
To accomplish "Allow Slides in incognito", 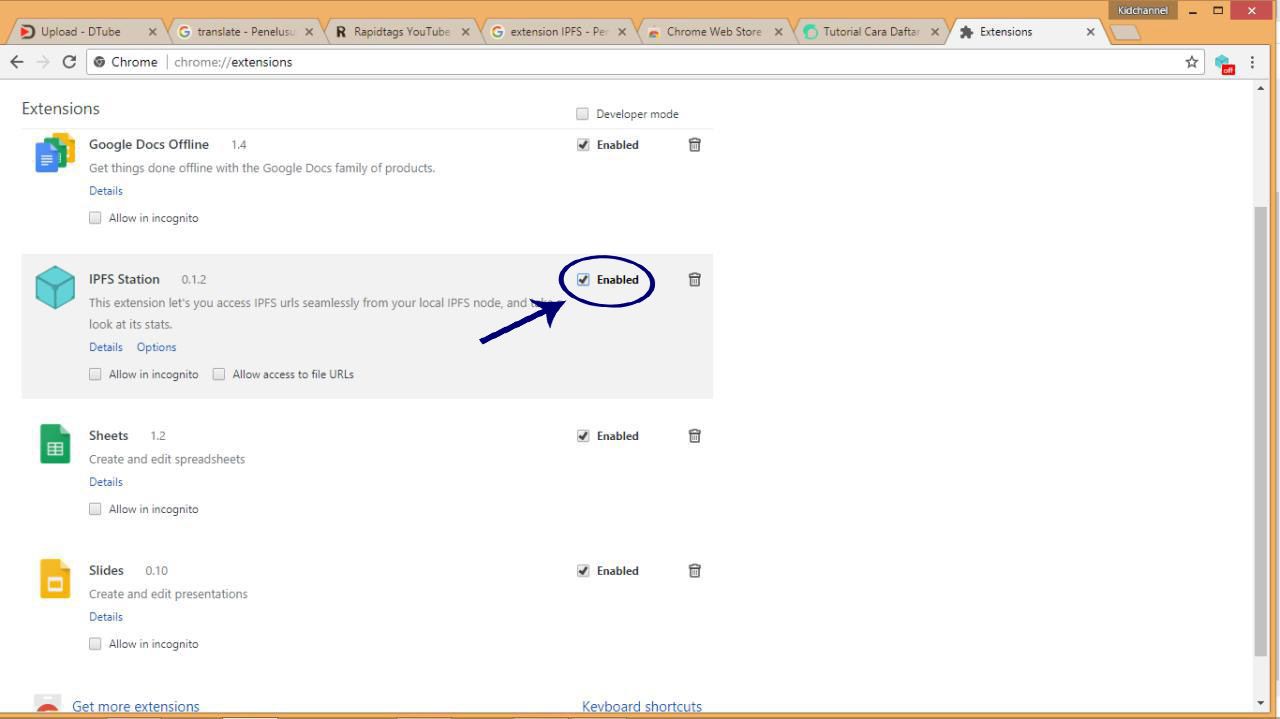I will coord(95,644).
